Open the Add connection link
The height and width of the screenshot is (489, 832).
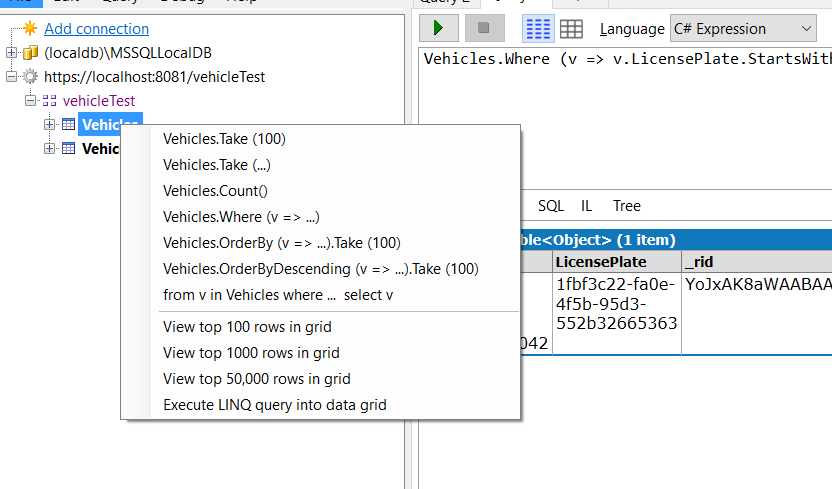click(97, 29)
